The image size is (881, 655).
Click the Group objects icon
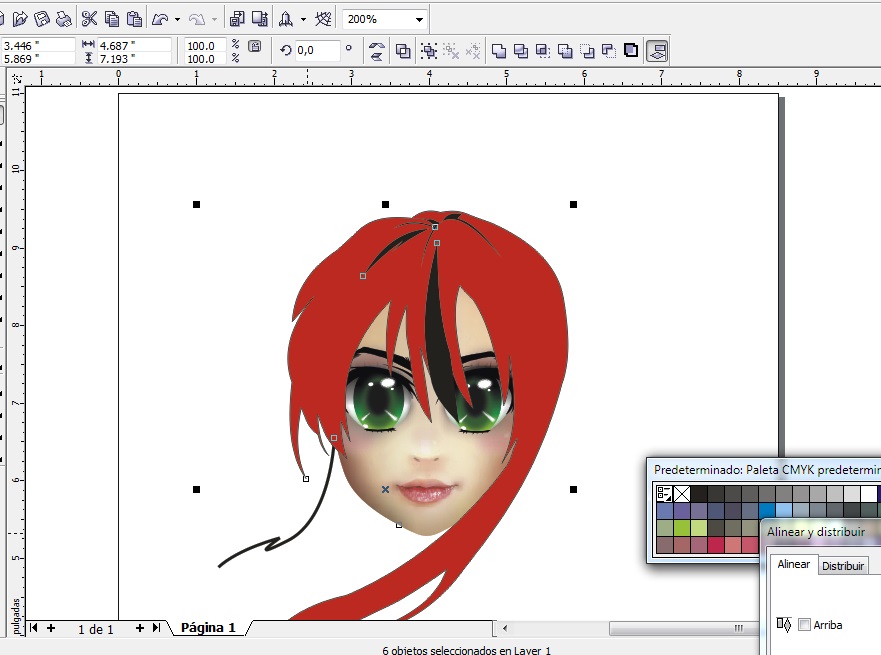tap(429, 51)
